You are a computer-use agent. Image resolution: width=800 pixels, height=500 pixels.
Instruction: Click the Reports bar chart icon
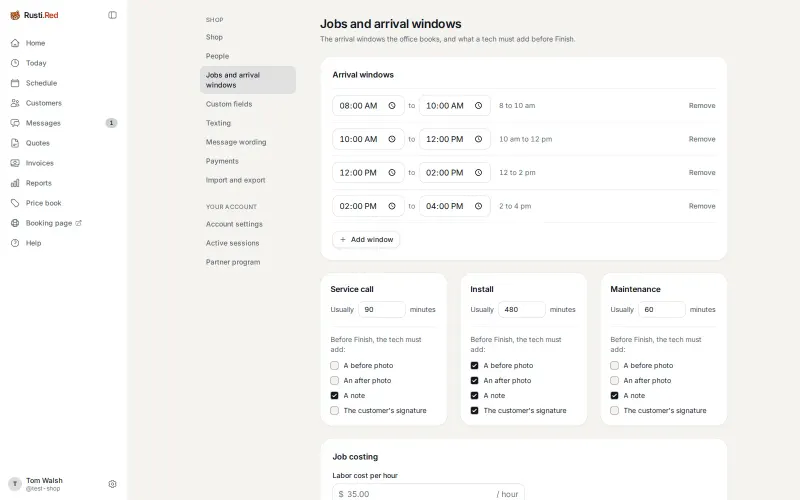[15, 183]
